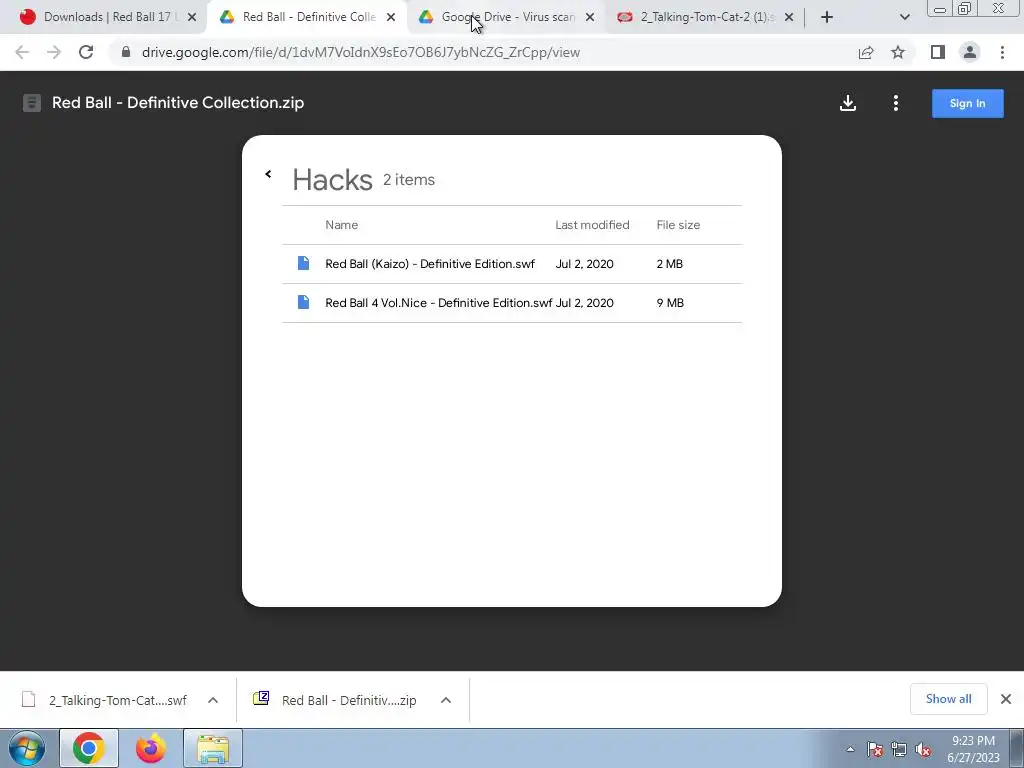This screenshot has width=1024, height=768.
Task: Click the File size column header
Action: [678, 225]
